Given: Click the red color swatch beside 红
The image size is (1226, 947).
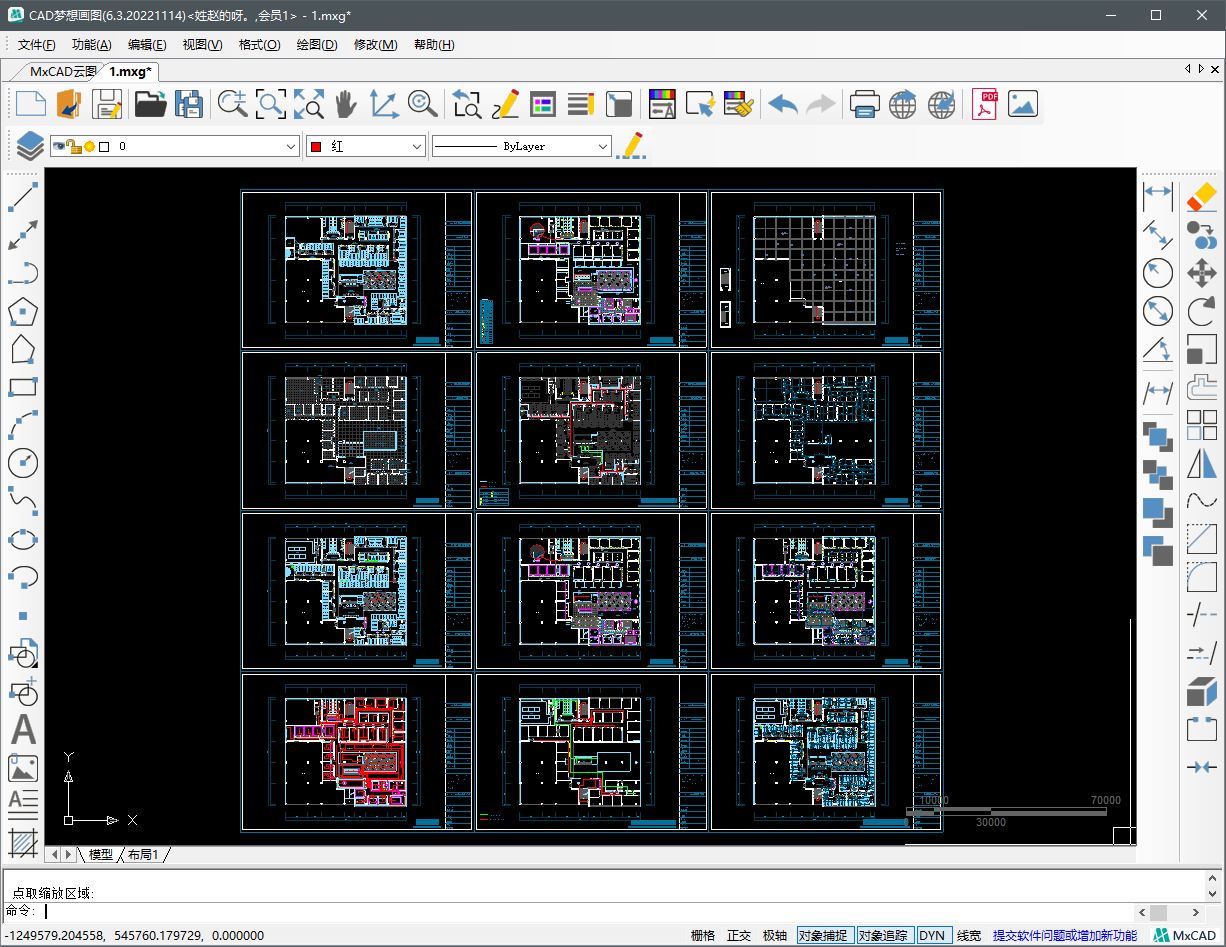Looking at the screenshot, I should coord(317,147).
